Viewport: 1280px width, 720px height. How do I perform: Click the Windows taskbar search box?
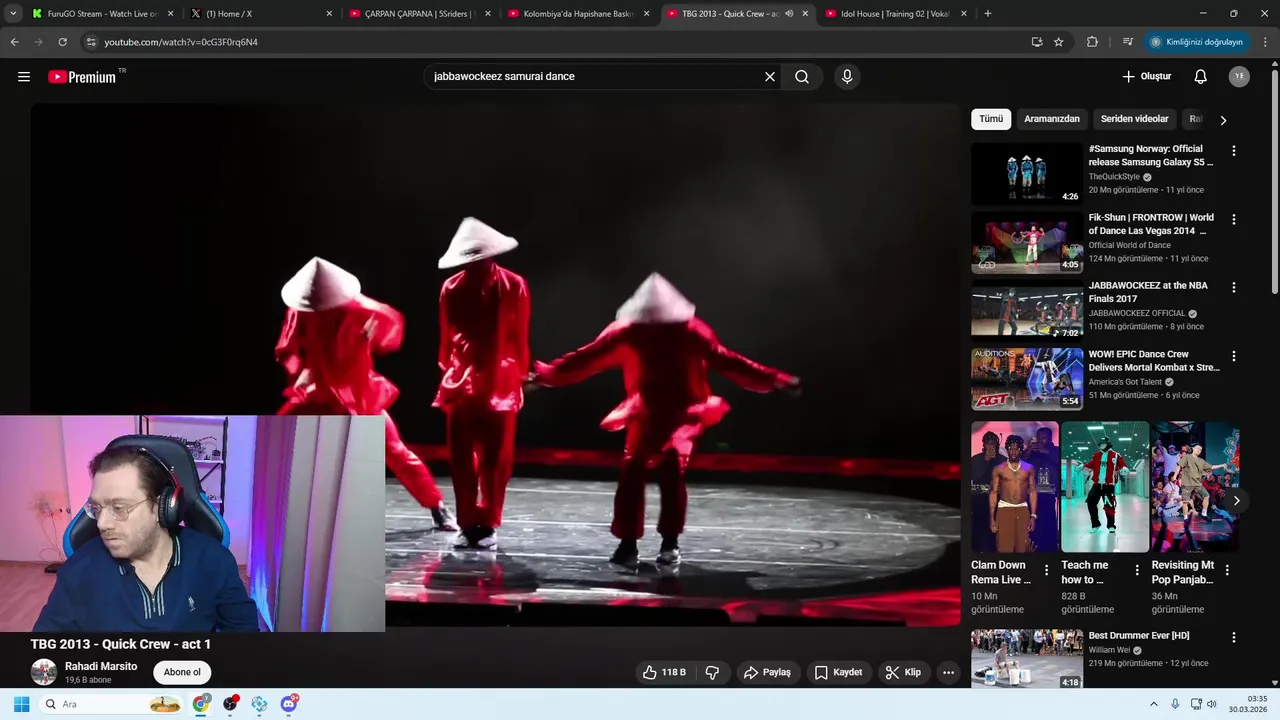(110, 704)
